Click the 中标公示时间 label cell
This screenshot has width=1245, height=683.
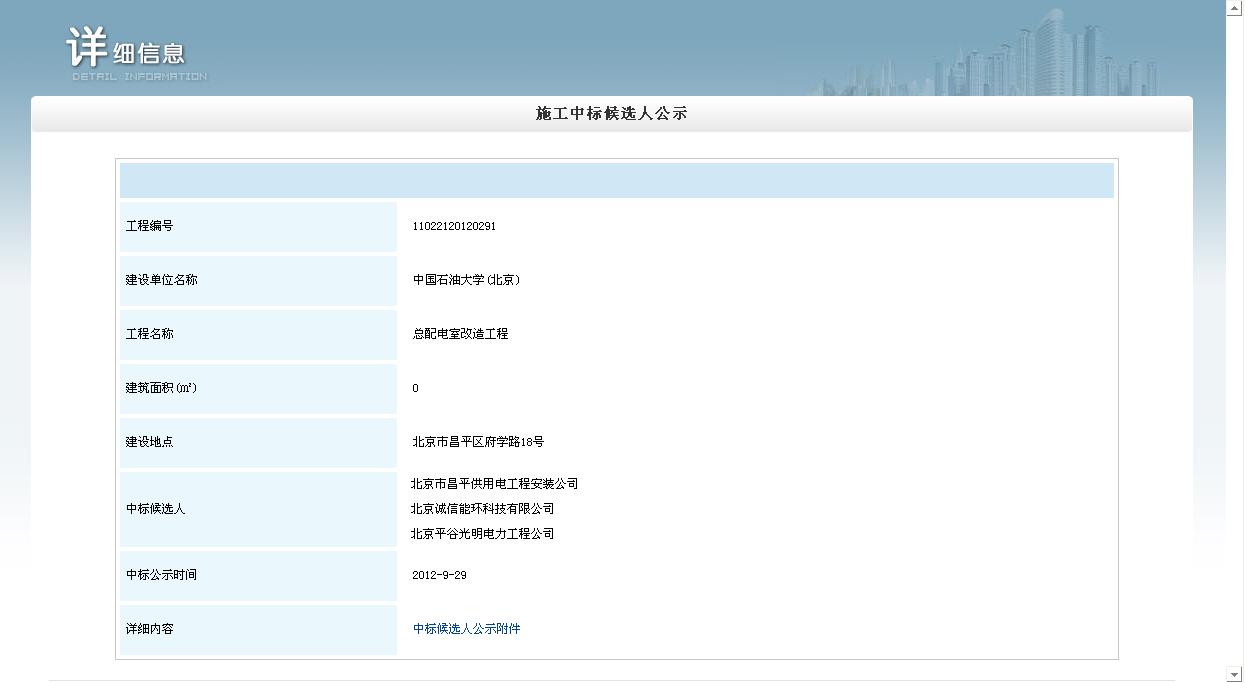coord(258,575)
